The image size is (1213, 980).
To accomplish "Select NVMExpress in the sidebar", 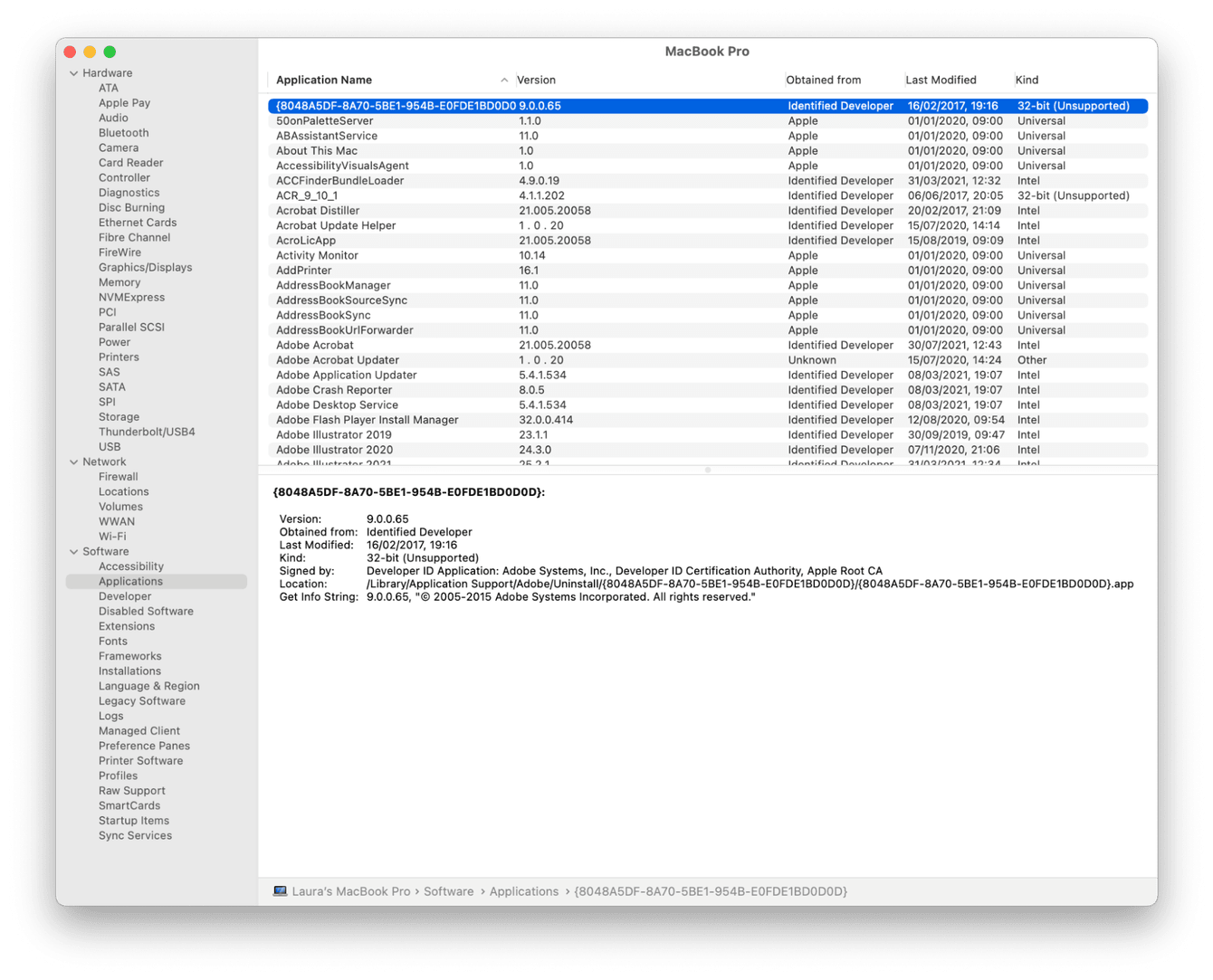I will click(x=131, y=298).
